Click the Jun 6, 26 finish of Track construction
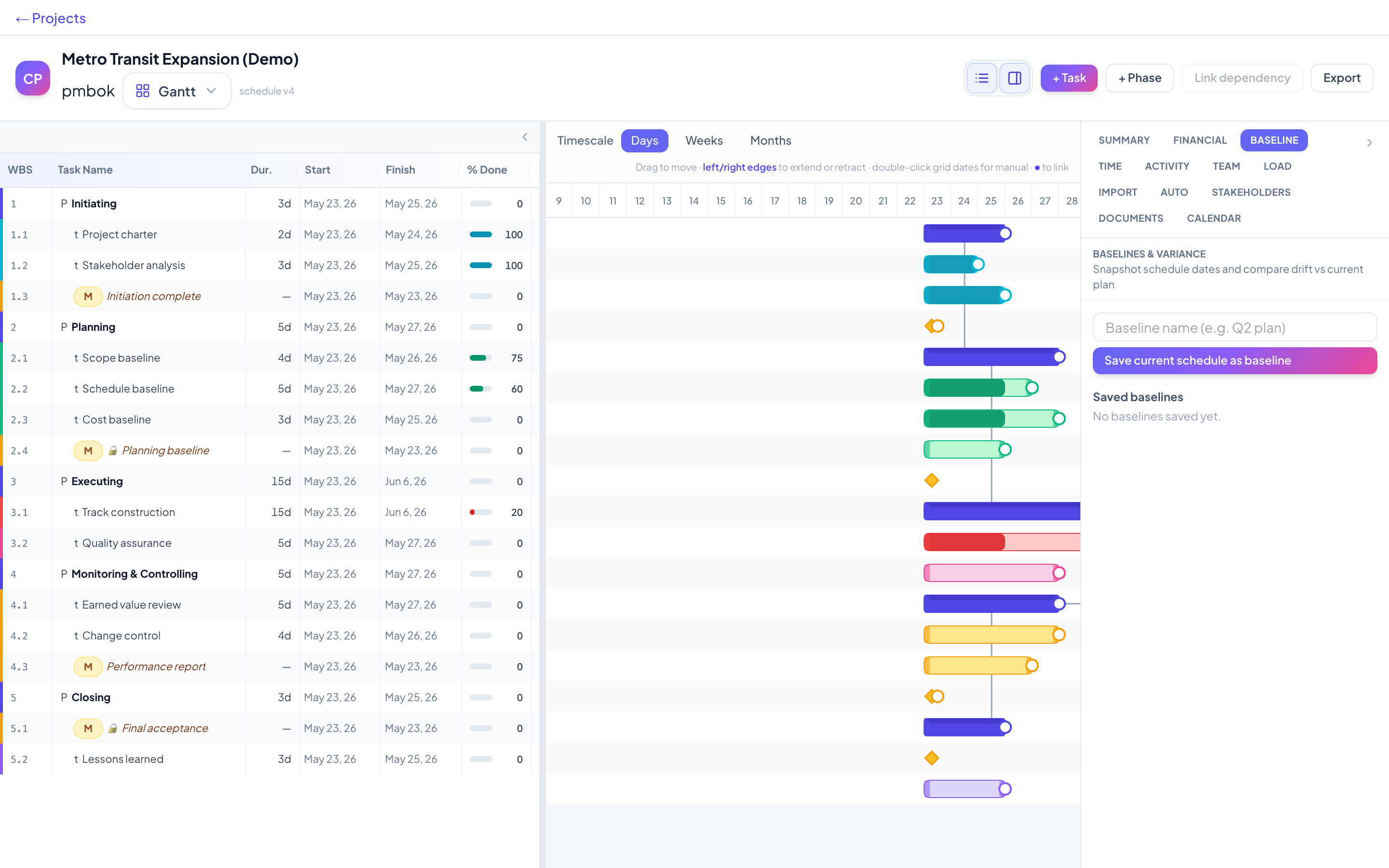The width and height of the screenshot is (1389, 868). click(x=405, y=512)
